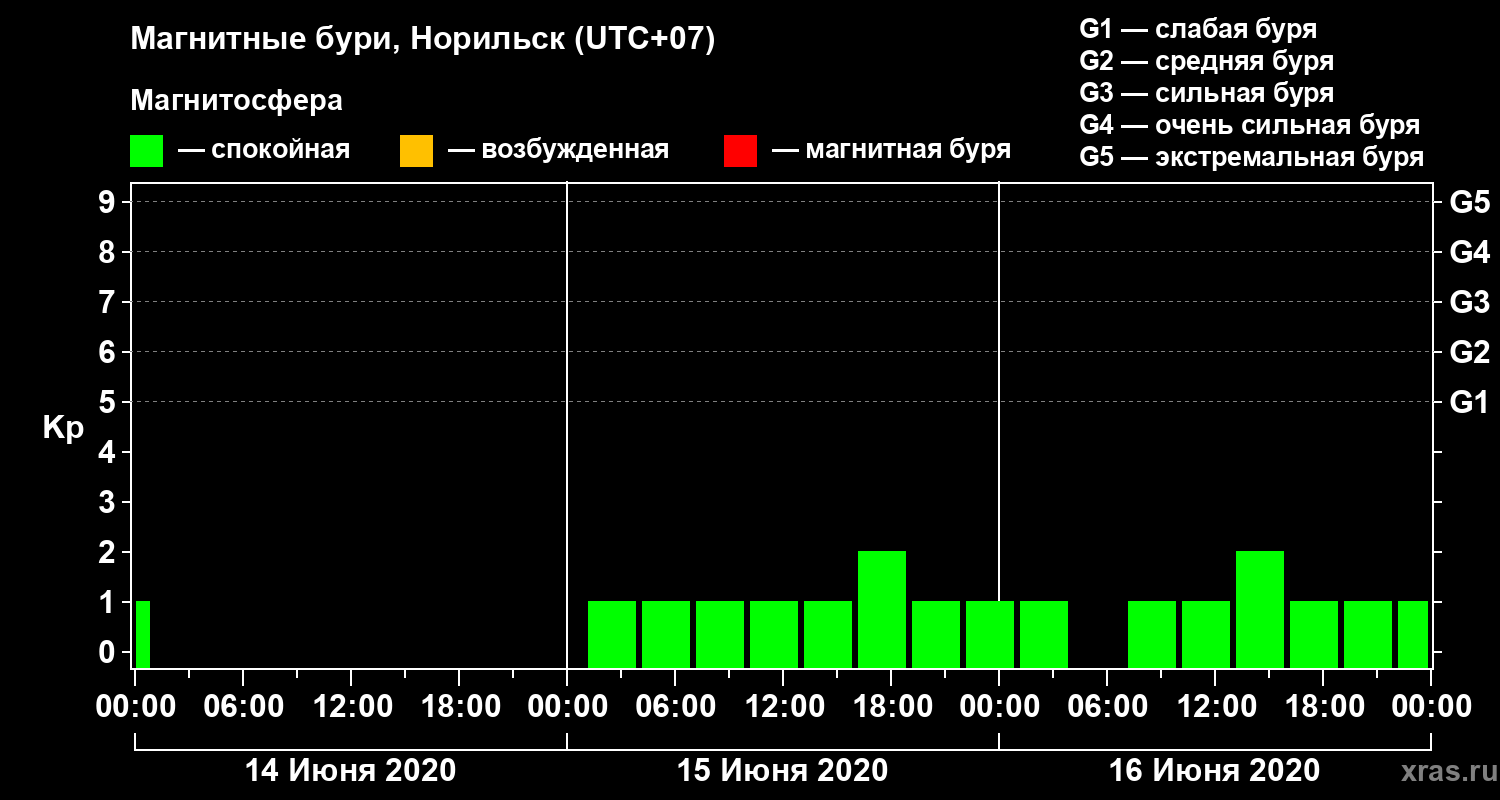Screen dimensions: 1500x800
Task: Click the red 'магнитная буря' legend swatch
Action: click(740, 151)
